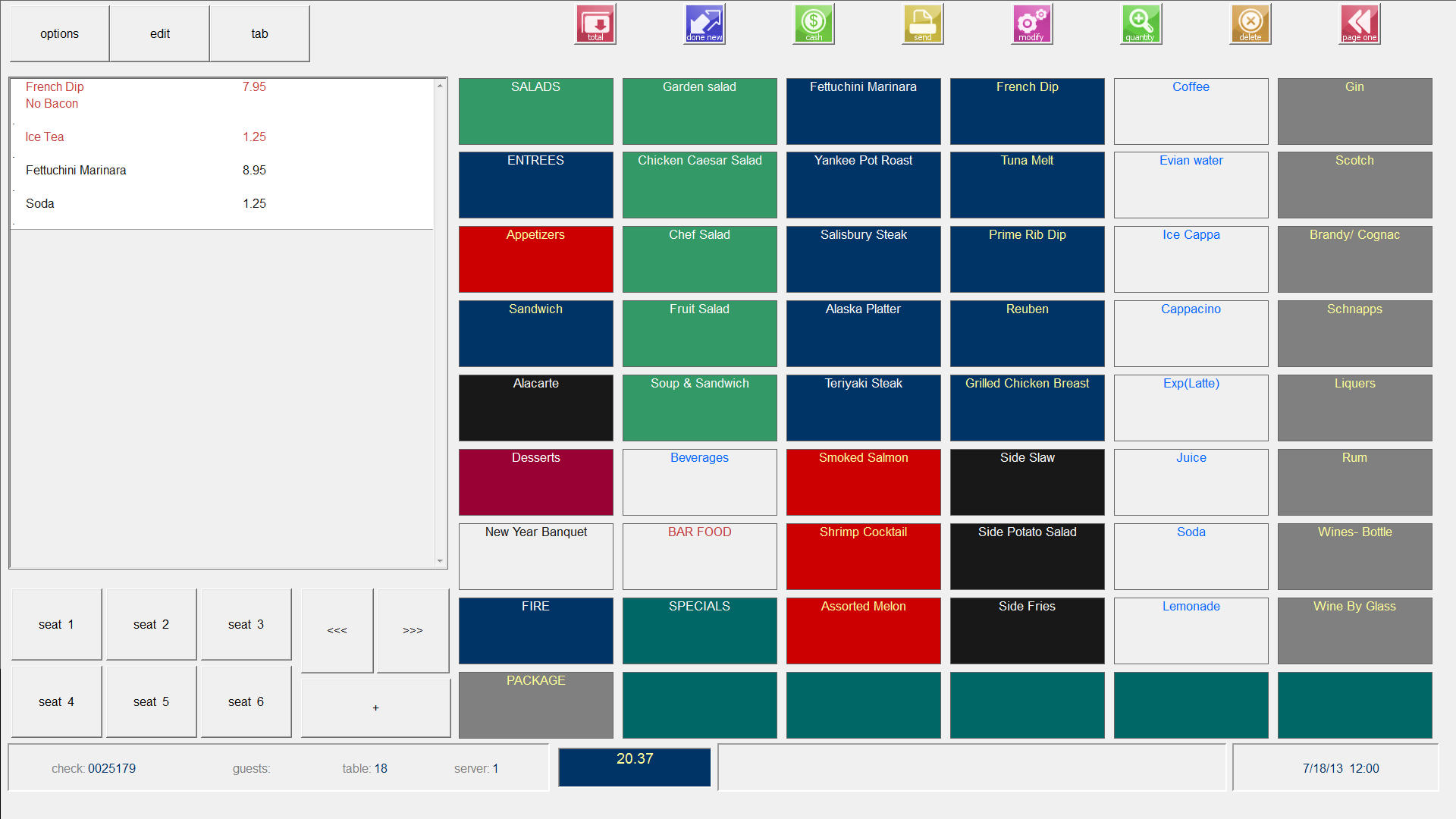Click the + add seat button

pyautogui.click(x=375, y=708)
